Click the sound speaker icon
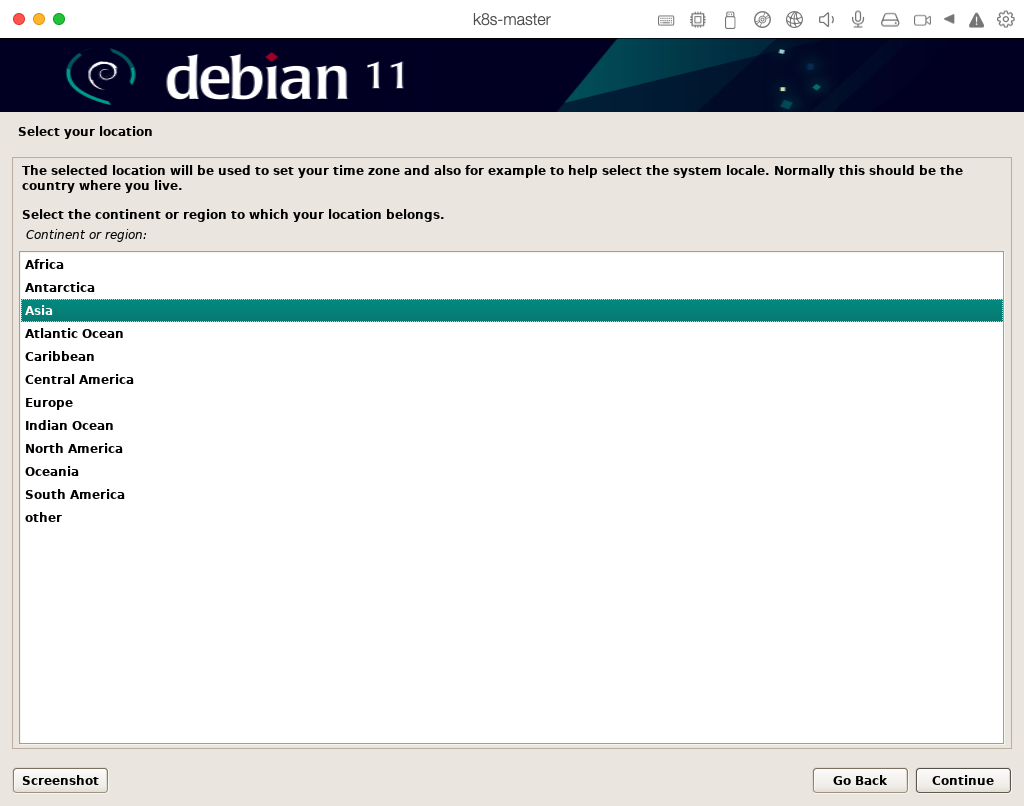Screen dimensions: 1024x806 tap(826, 20)
